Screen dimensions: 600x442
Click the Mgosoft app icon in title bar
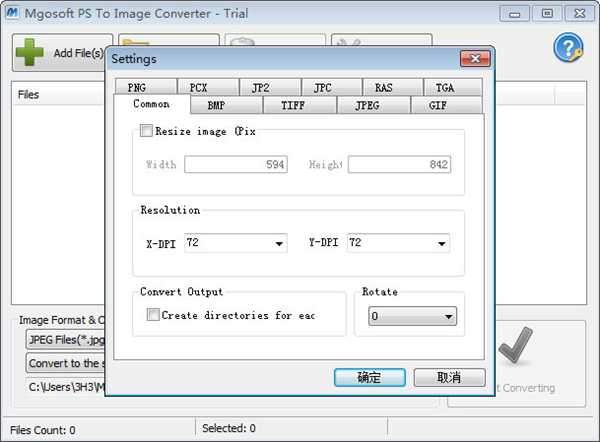click(12, 13)
